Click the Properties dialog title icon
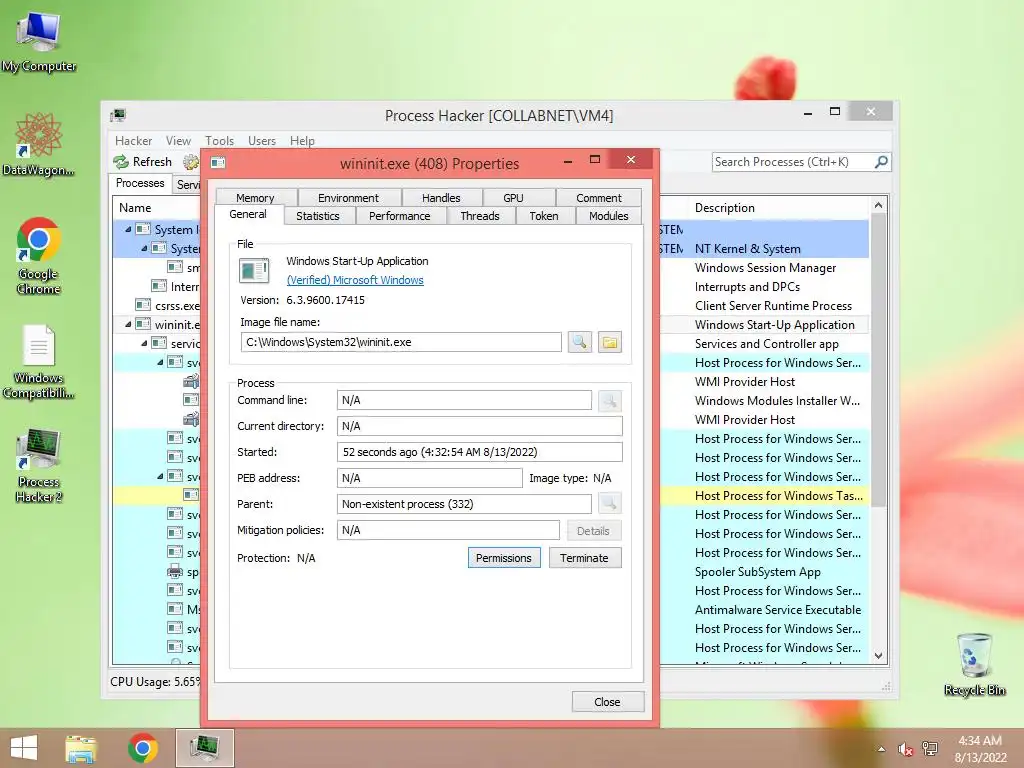The height and width of the screenshot is (768, 1024). pyautogui.click(x=218, y=163)
